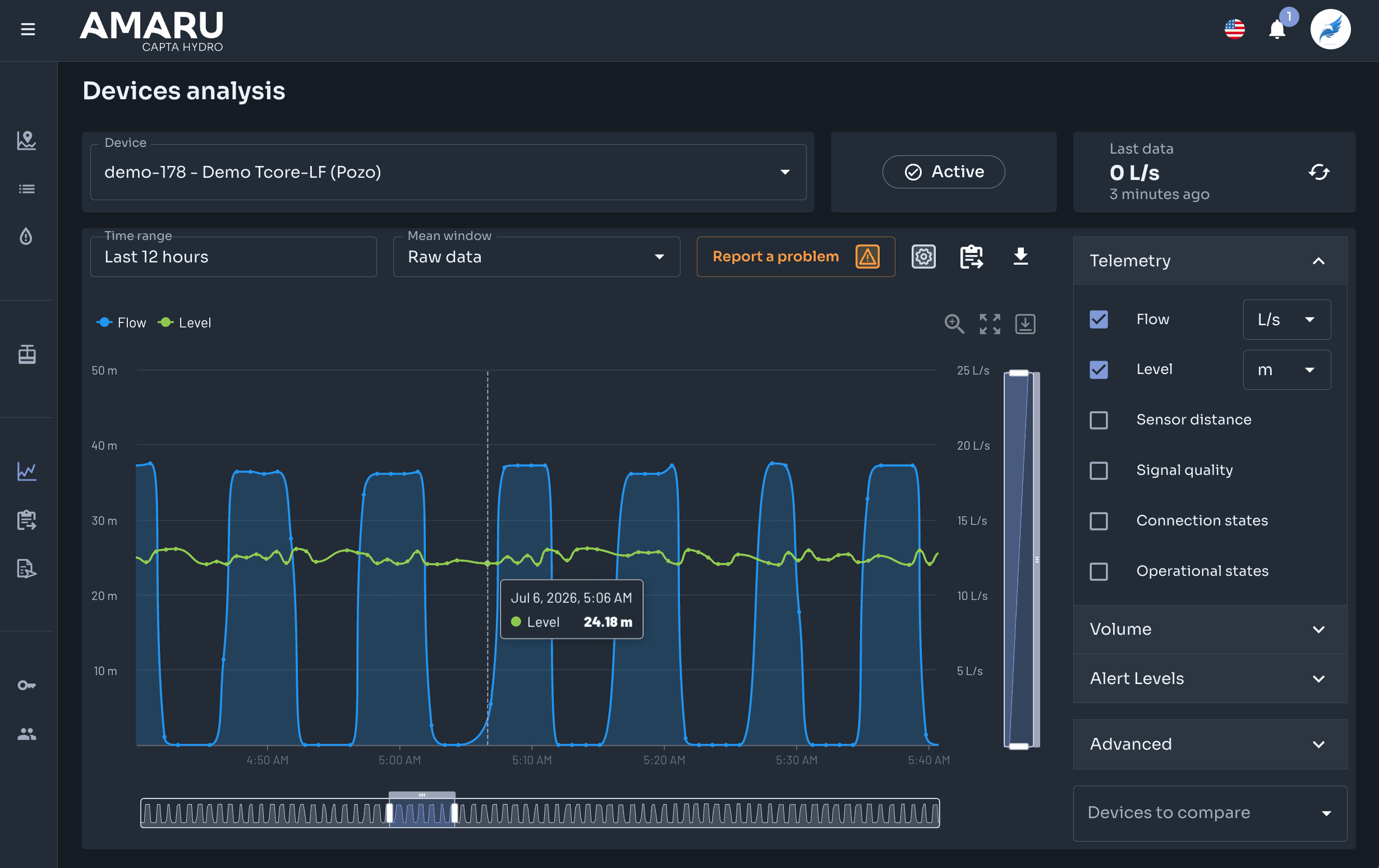Open the users sidebar item
Viewport: 1379px width, 868px height.
pyautogui.click(x=27, y=733)
